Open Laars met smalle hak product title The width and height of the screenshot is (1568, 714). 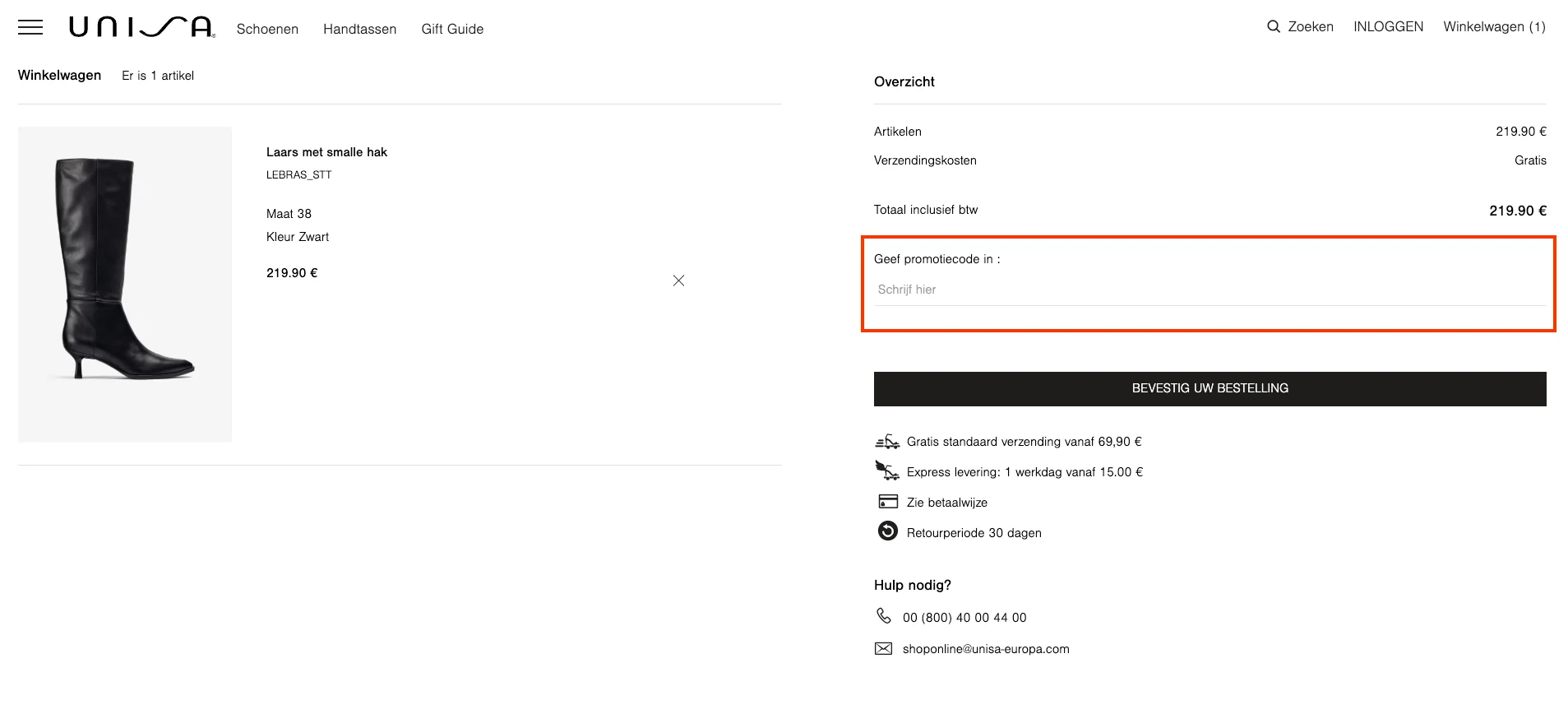tap(326, 152)
